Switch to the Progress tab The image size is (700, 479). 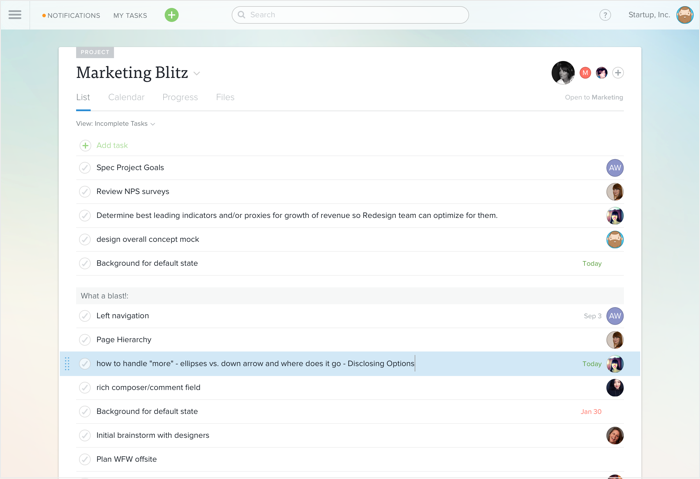click(180, 97)
